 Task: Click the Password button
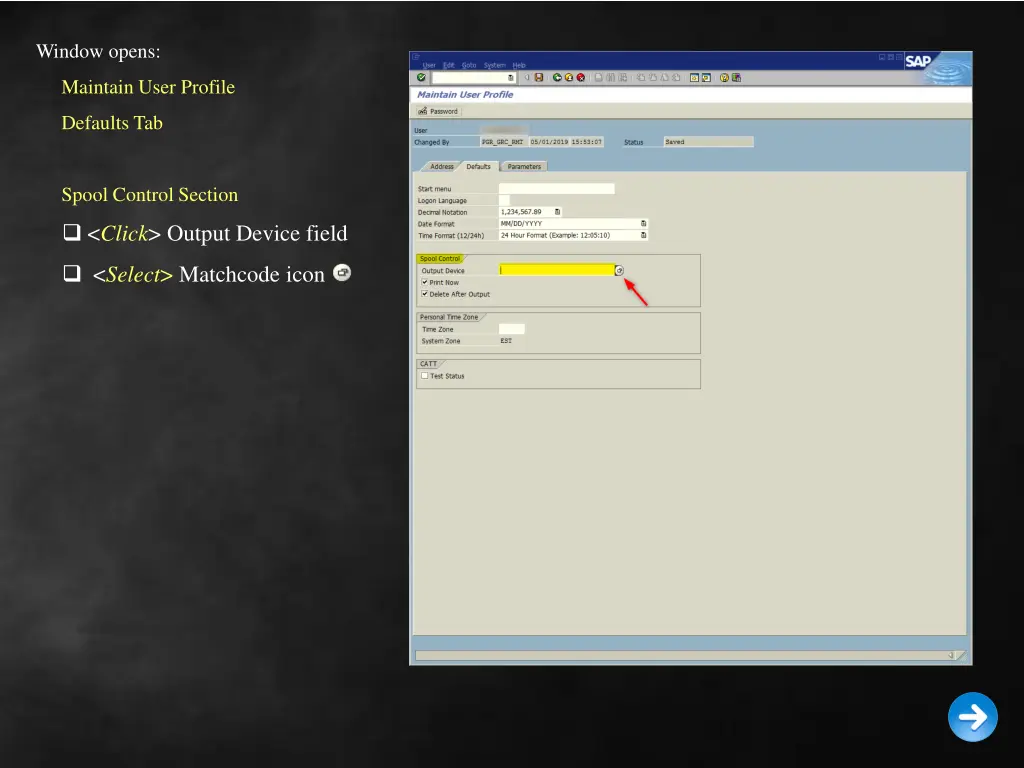[x=439, y=111]
